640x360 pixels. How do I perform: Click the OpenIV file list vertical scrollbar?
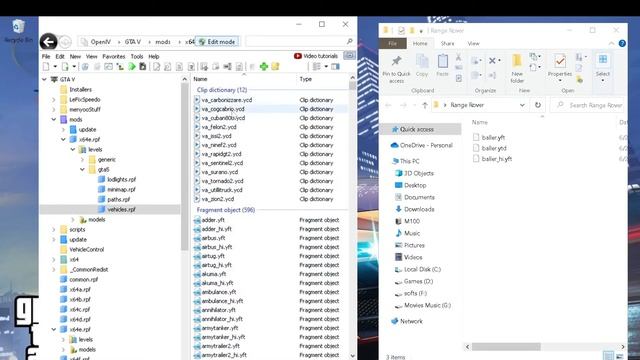click(353, 86)
